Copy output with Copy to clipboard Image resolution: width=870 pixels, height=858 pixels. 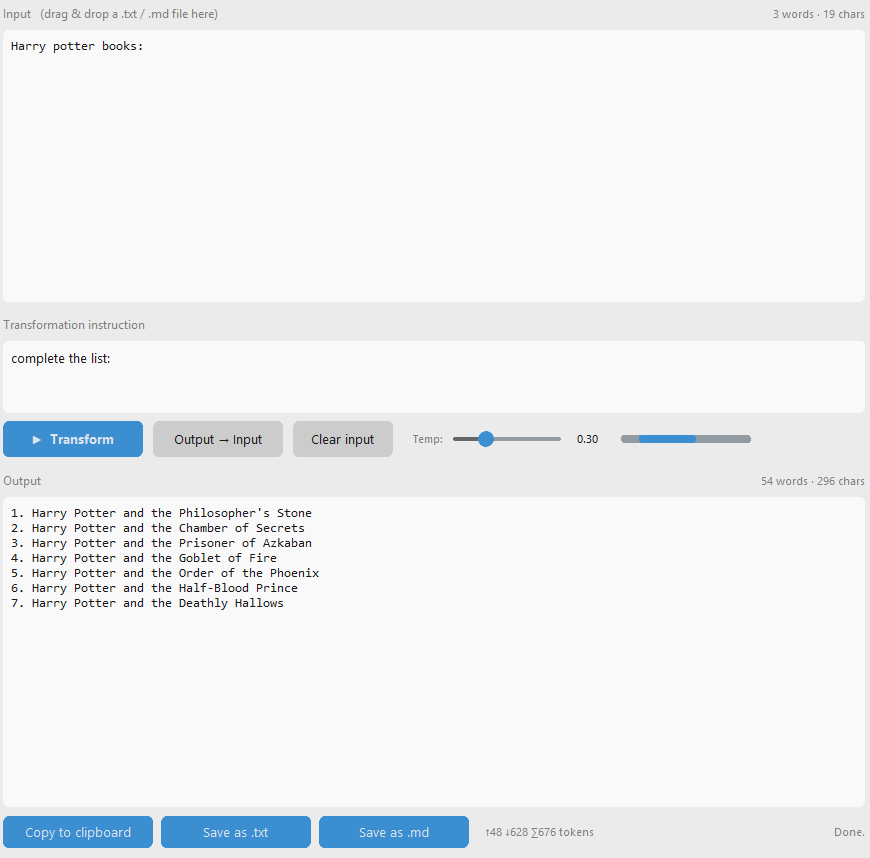78,832
